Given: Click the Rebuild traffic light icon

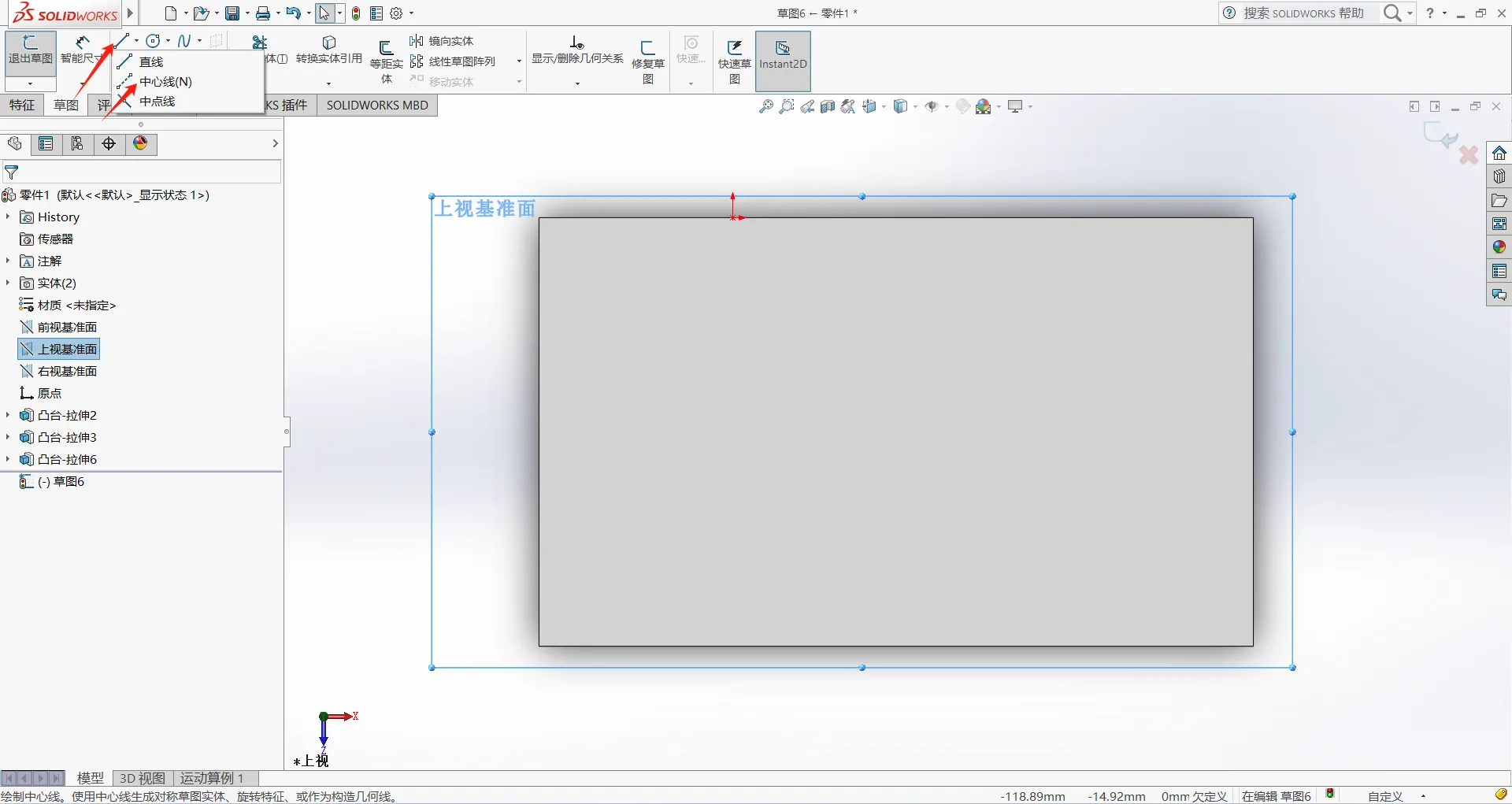Looking at the screenshot, I should coord(356,13).
